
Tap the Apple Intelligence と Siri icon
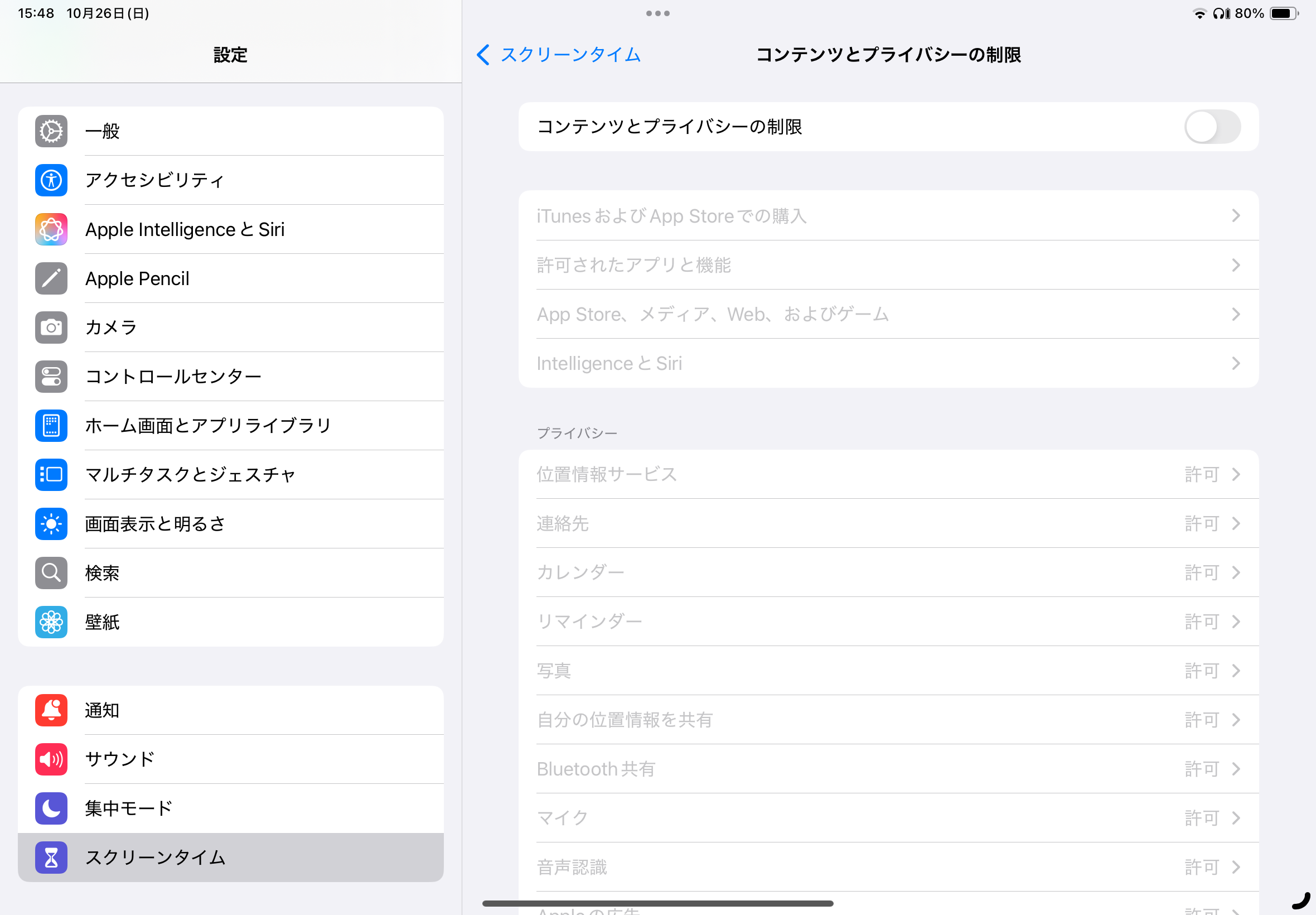51,229
